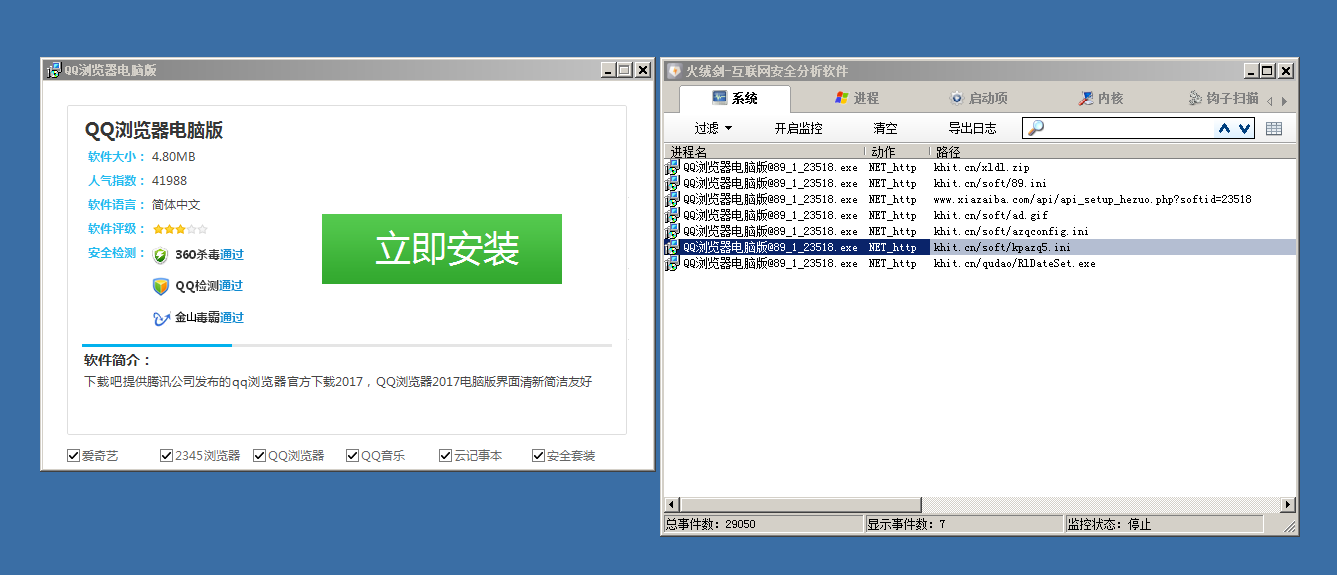The height and width of the screenshot is (575, 1337).
Task: Uncheck the 爱奇艺 checkbox
Action: (x=73, y=456)
